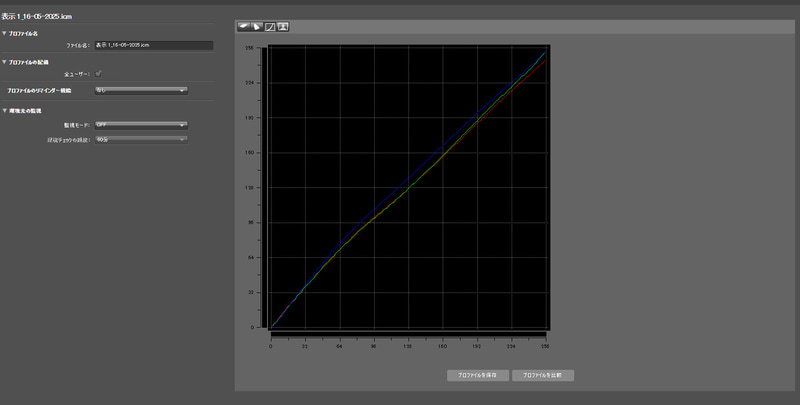Select the image preview view icon
Viewport: 800px width, 405px height.
point(283,27)
